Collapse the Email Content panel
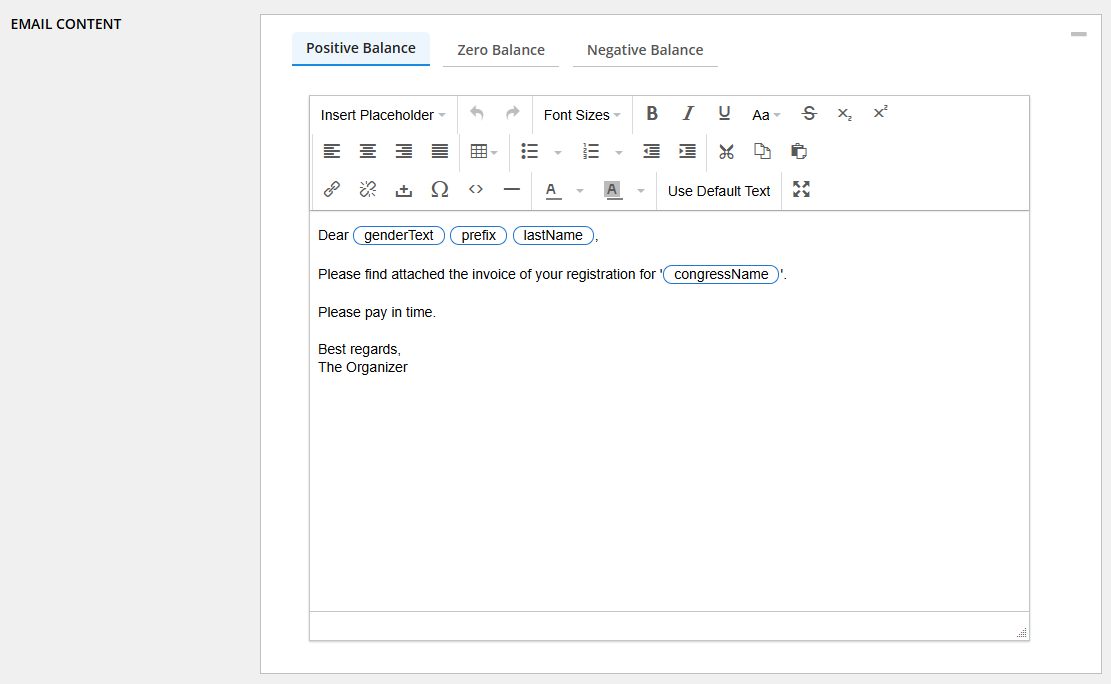1111x684 pixels. 1078,34
